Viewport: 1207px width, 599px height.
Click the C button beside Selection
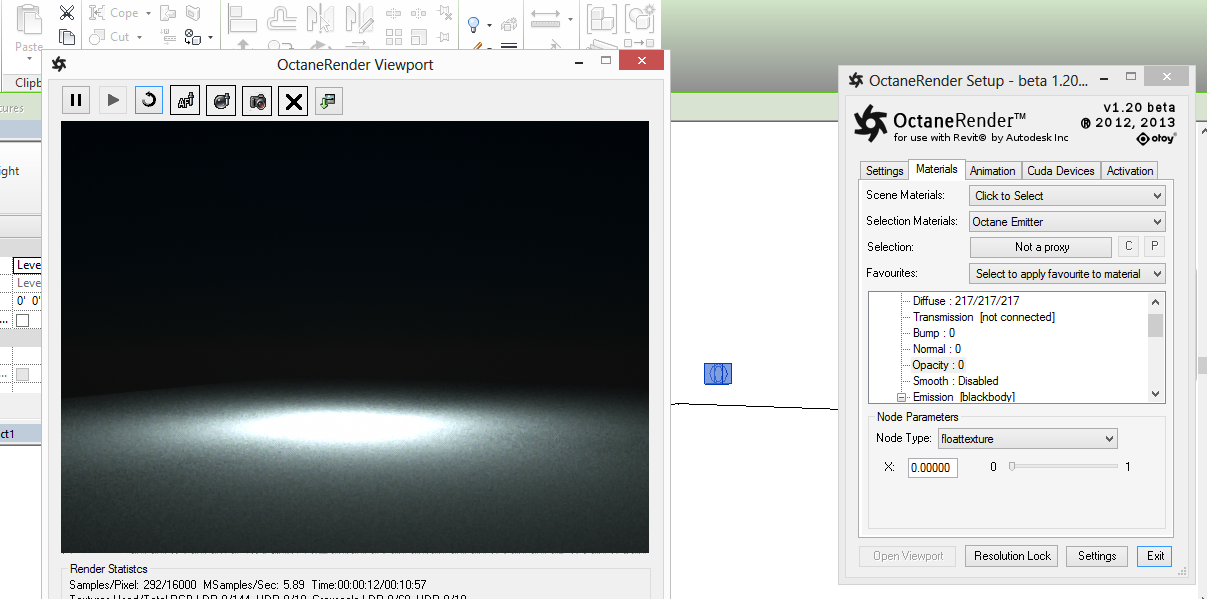1128,247
